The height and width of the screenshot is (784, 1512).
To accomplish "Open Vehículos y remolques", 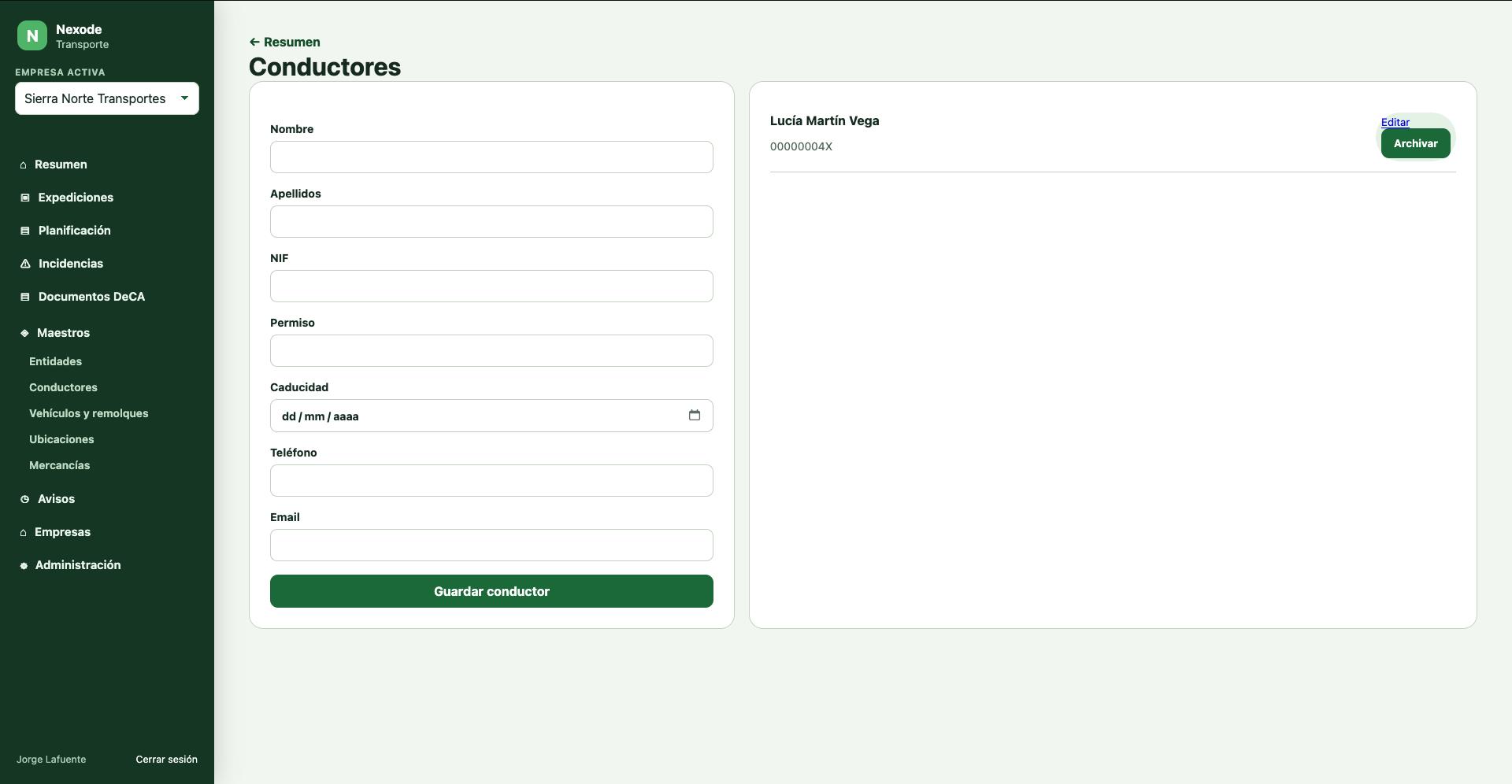I will click(88, 413).
